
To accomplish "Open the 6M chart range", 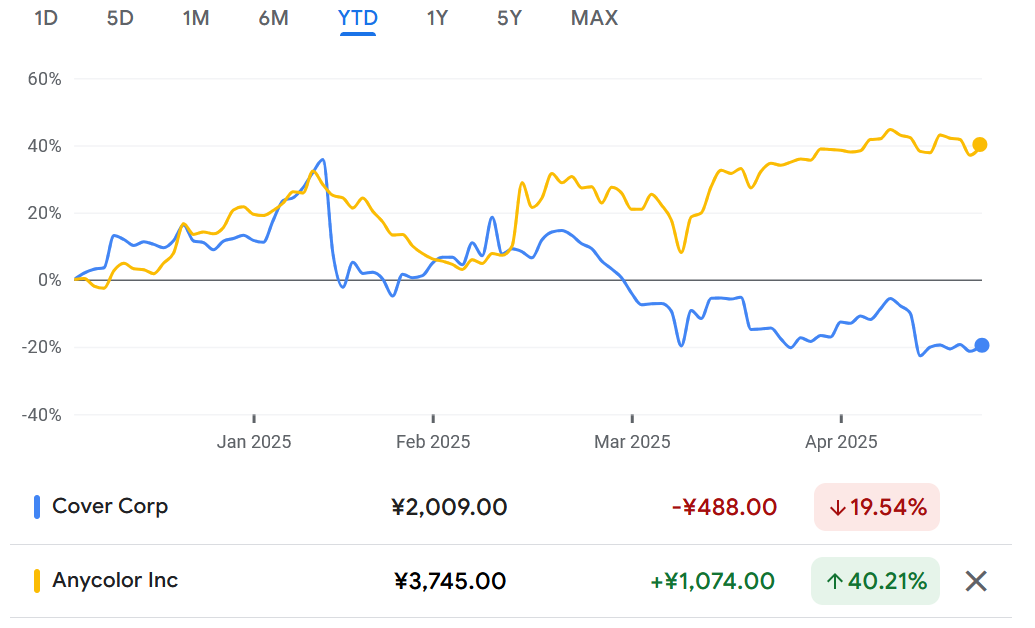I will (273, 18).
